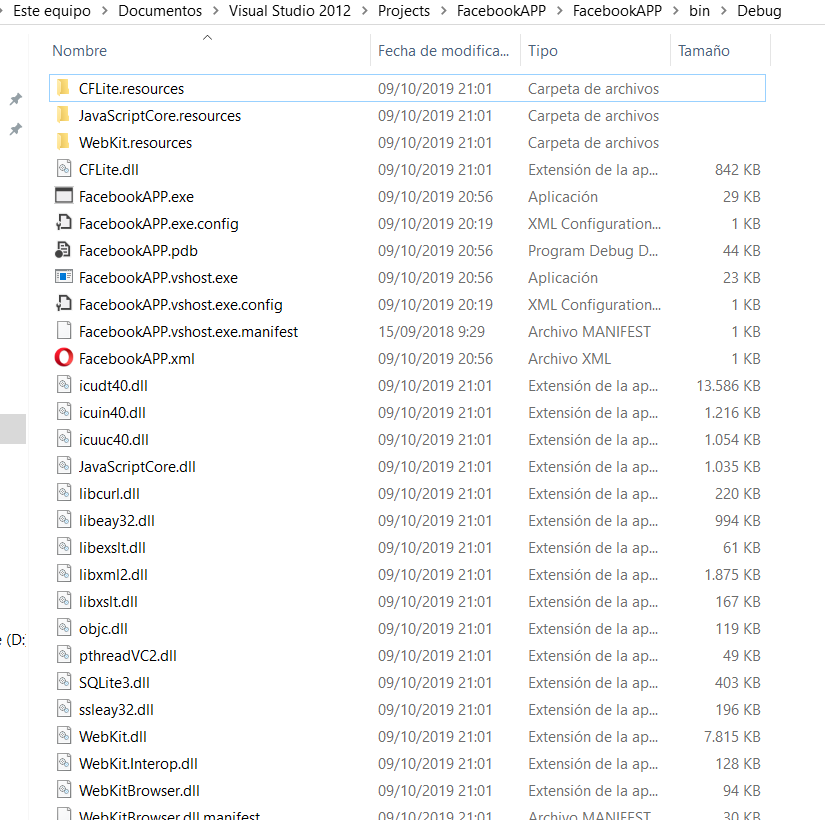This screenshot has width=825, height=830.
Task: Click the WebKit.Interop.dll file icon
Action: click(x=64, y=763)
